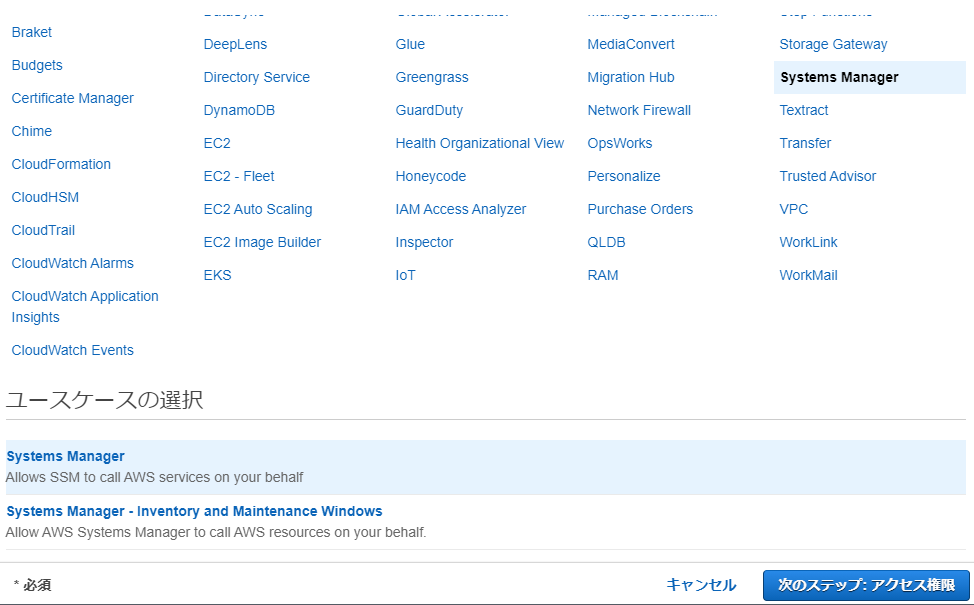Click the Certificate Manager link
This screenshot has width=974, height=605.
pos(72,98)
